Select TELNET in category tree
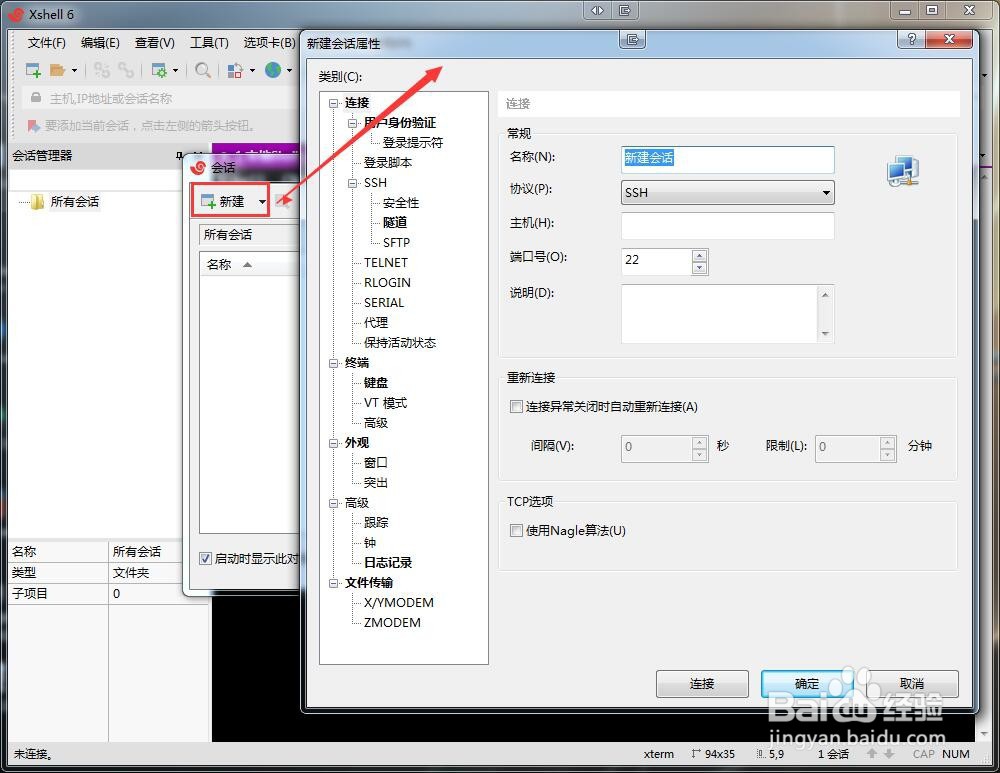Image resolution: width=1000 pixels, height=773 pixels. [x=385, y=263]
